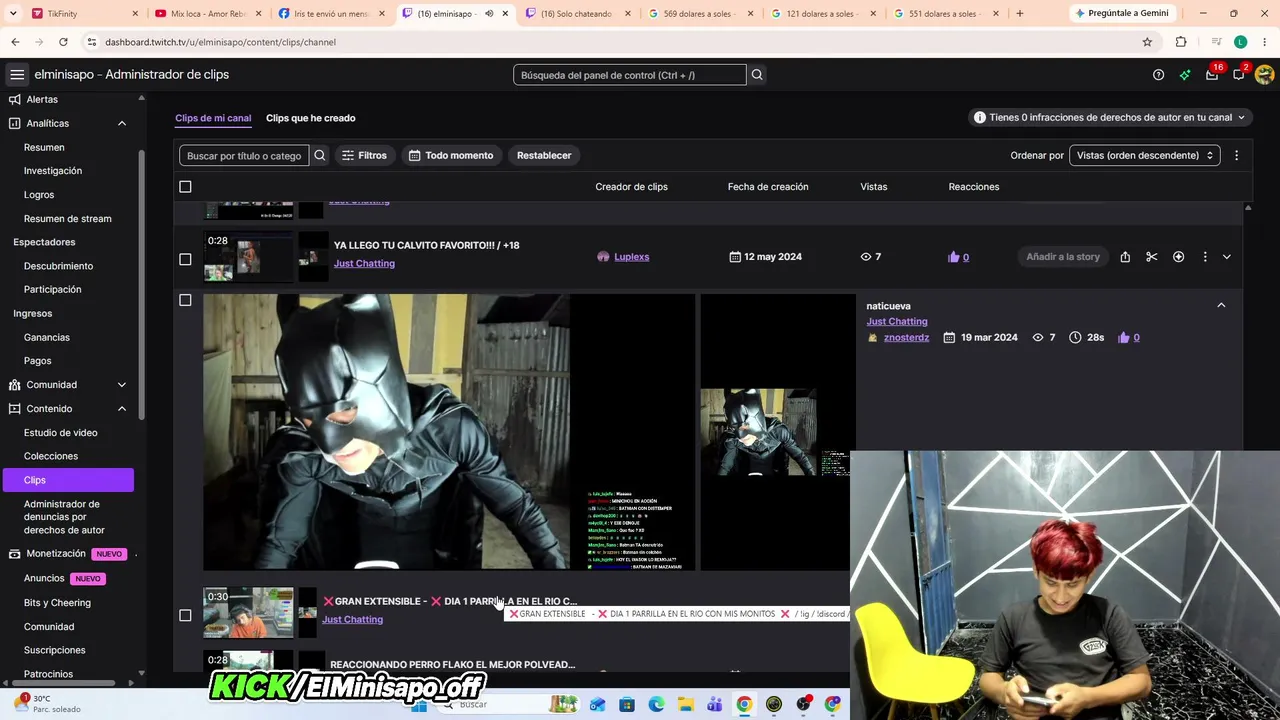Open the green sparkle shortcuts icon
The width and height of the screenshot is (1280, 720).
click(x=1185, y=75)
